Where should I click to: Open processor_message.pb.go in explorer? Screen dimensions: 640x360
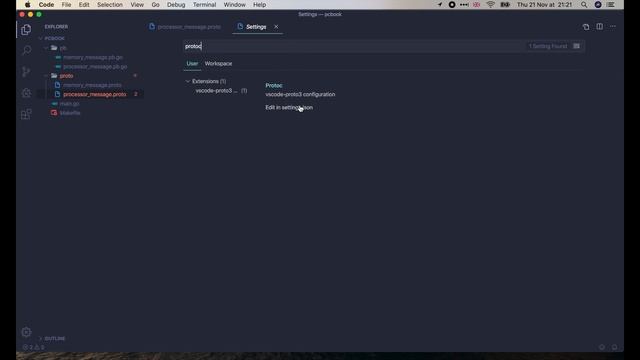95,67
